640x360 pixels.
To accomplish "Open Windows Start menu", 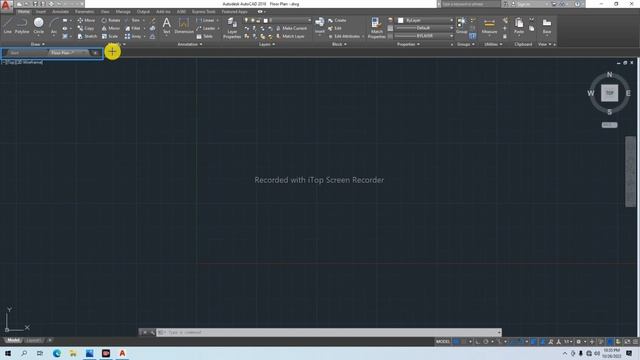I will [x=8, y=353].
